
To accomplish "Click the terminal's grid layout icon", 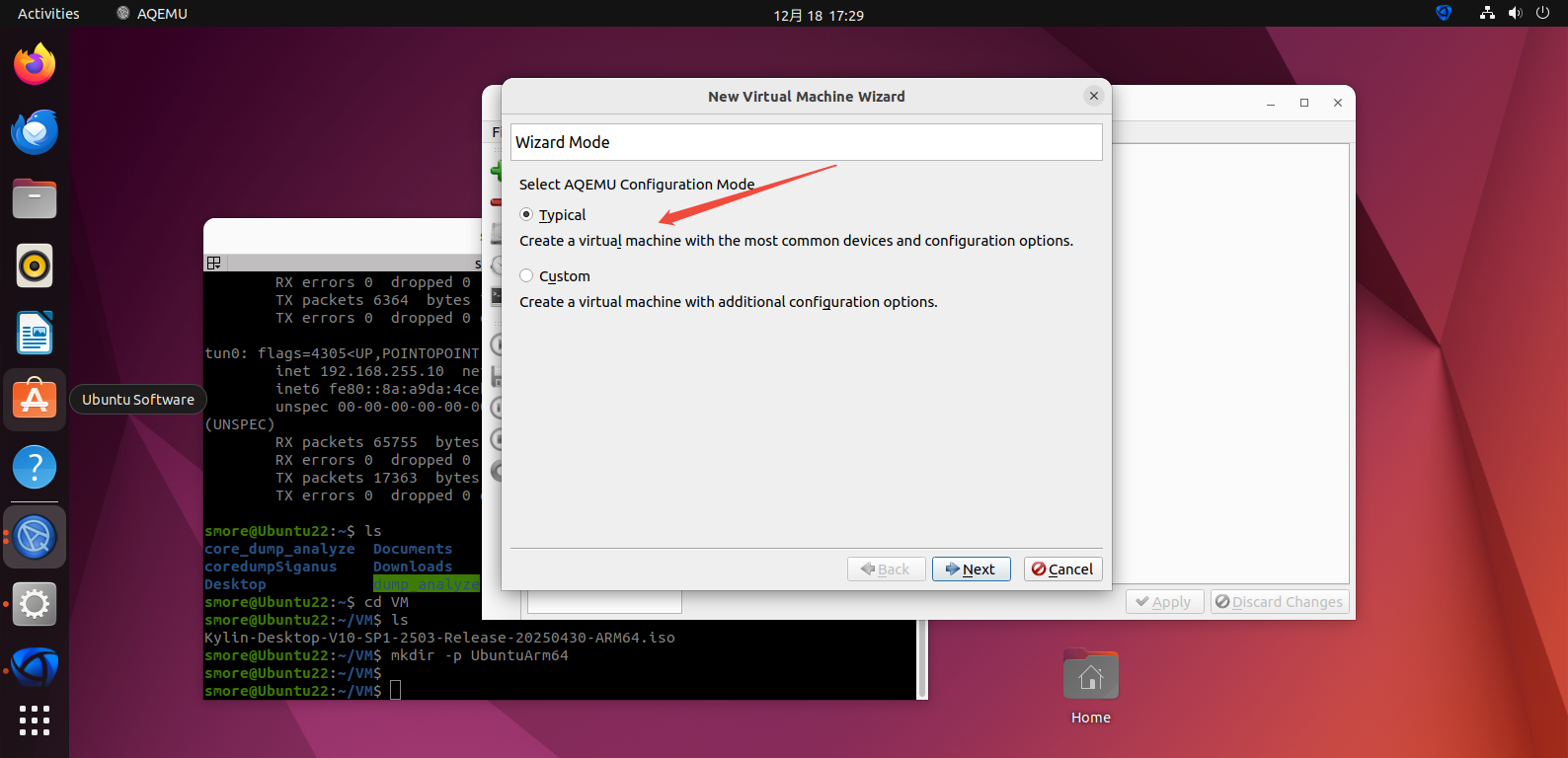I will pos(213,263).
